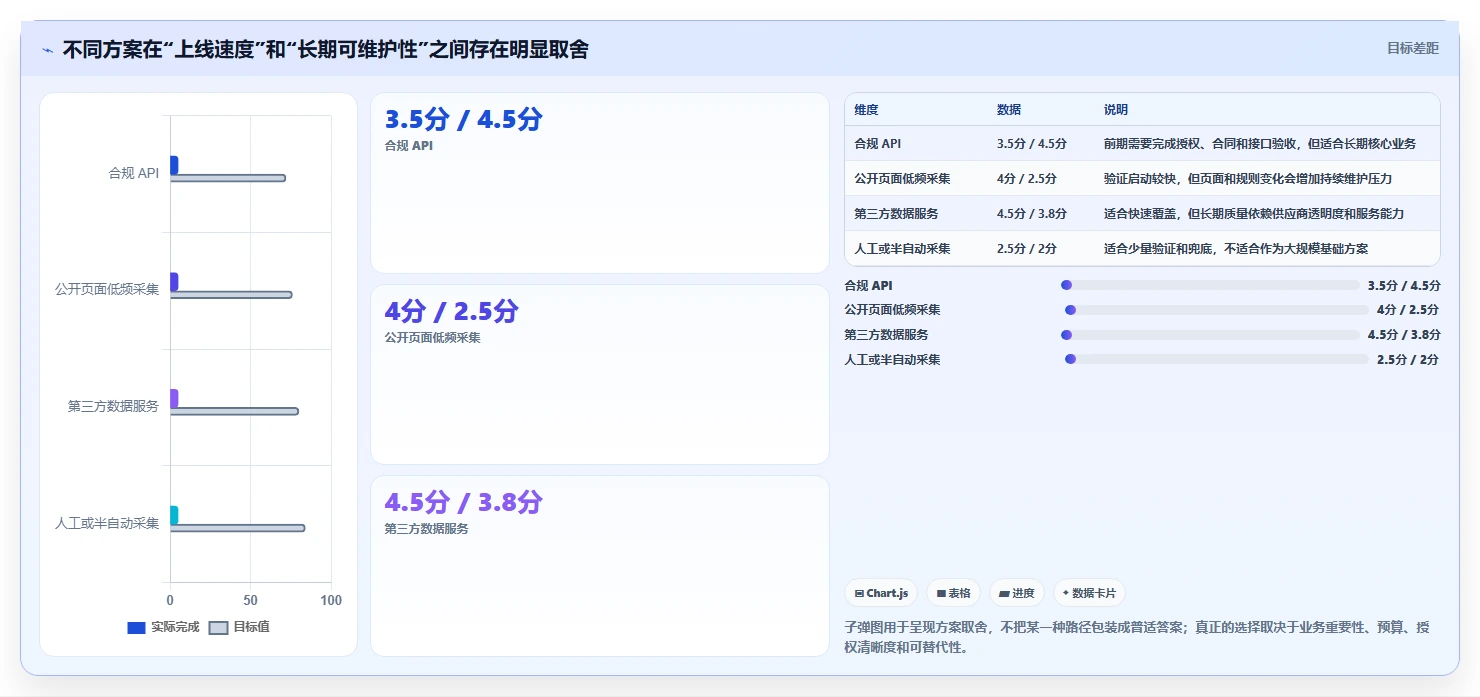Select the 数据卡片 tag chip
The width and height of the screenshot is (1480, 697).
point(1089,593)
